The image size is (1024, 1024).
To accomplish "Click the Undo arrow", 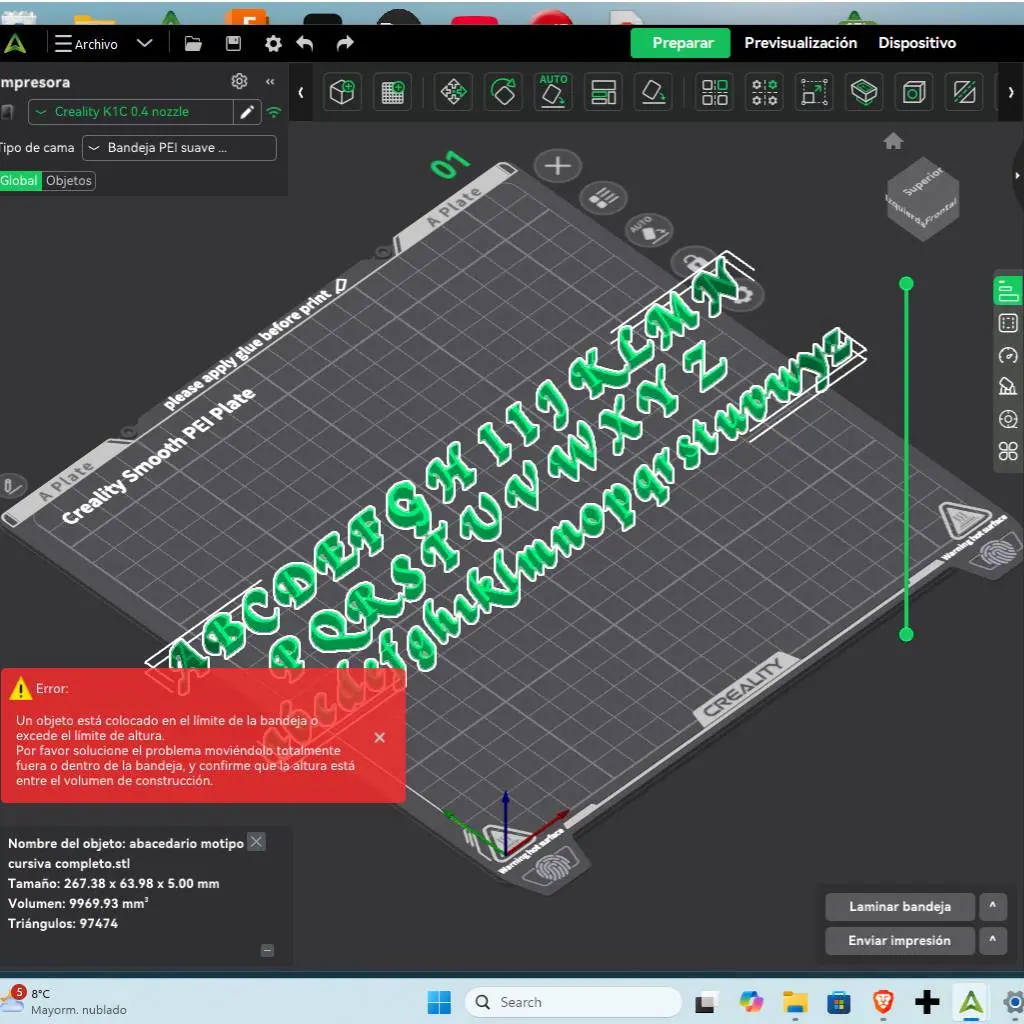I will [305, 44].
